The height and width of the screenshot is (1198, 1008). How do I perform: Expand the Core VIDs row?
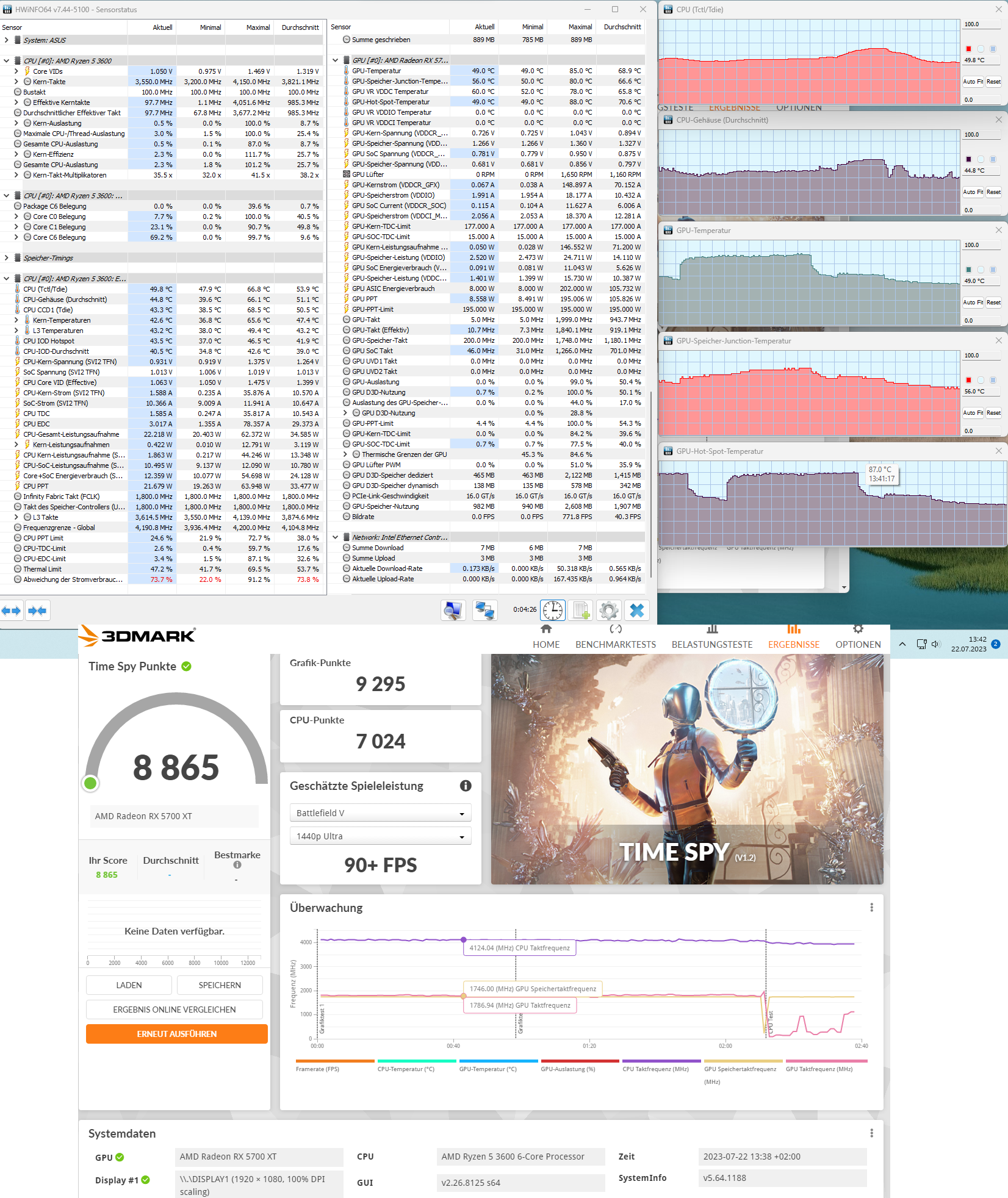(16, 71)
